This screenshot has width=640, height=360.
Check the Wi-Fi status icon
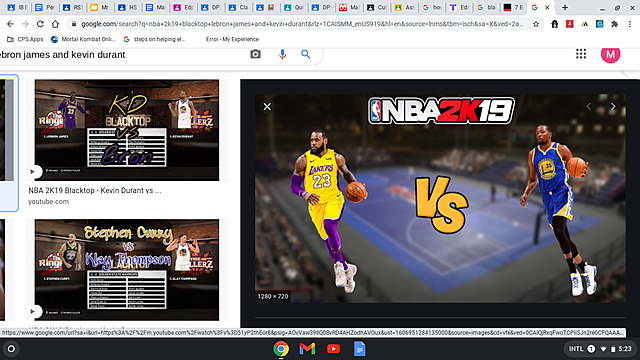coord(603,349)
